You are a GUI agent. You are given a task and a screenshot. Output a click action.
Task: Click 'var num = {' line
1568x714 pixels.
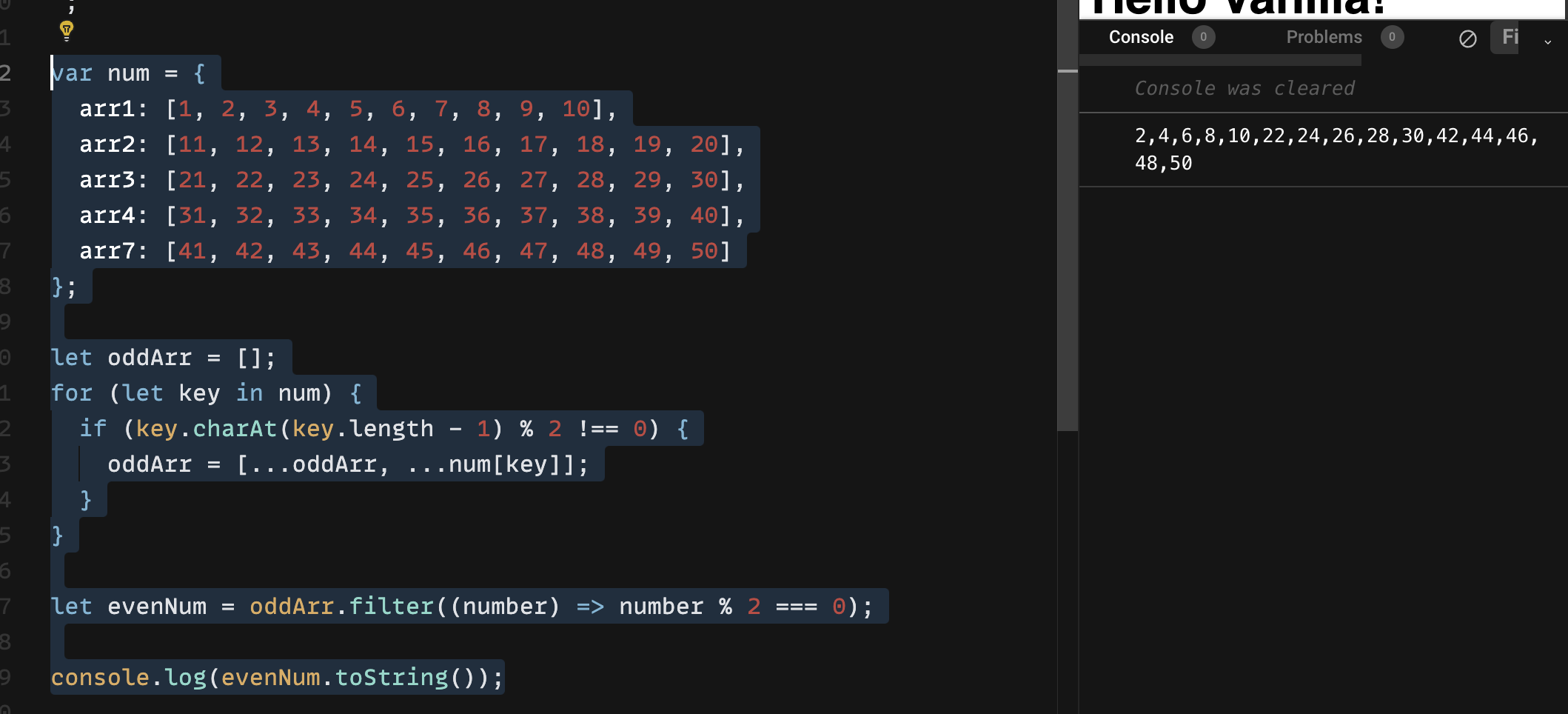tap(128, 73)
